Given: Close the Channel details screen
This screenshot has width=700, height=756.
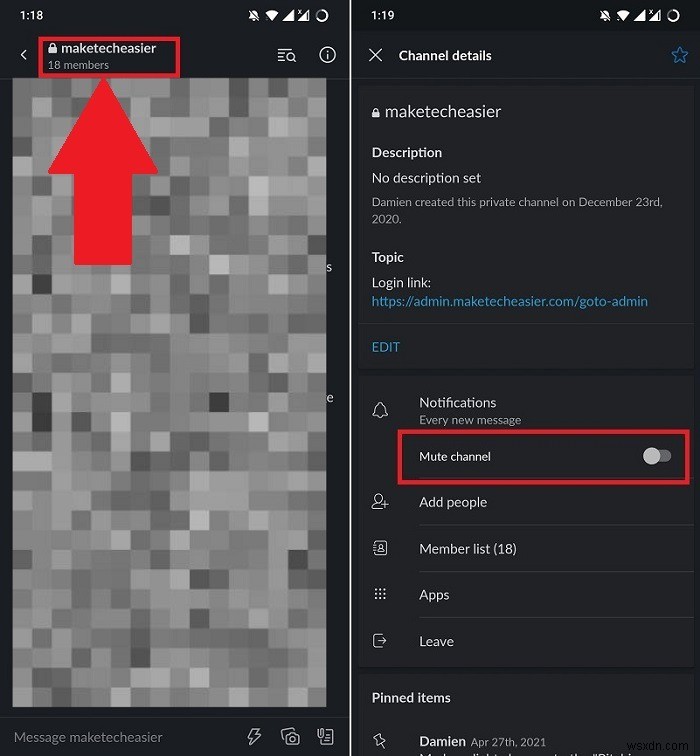Looking at the screenshot, I should tap(376, 55).
